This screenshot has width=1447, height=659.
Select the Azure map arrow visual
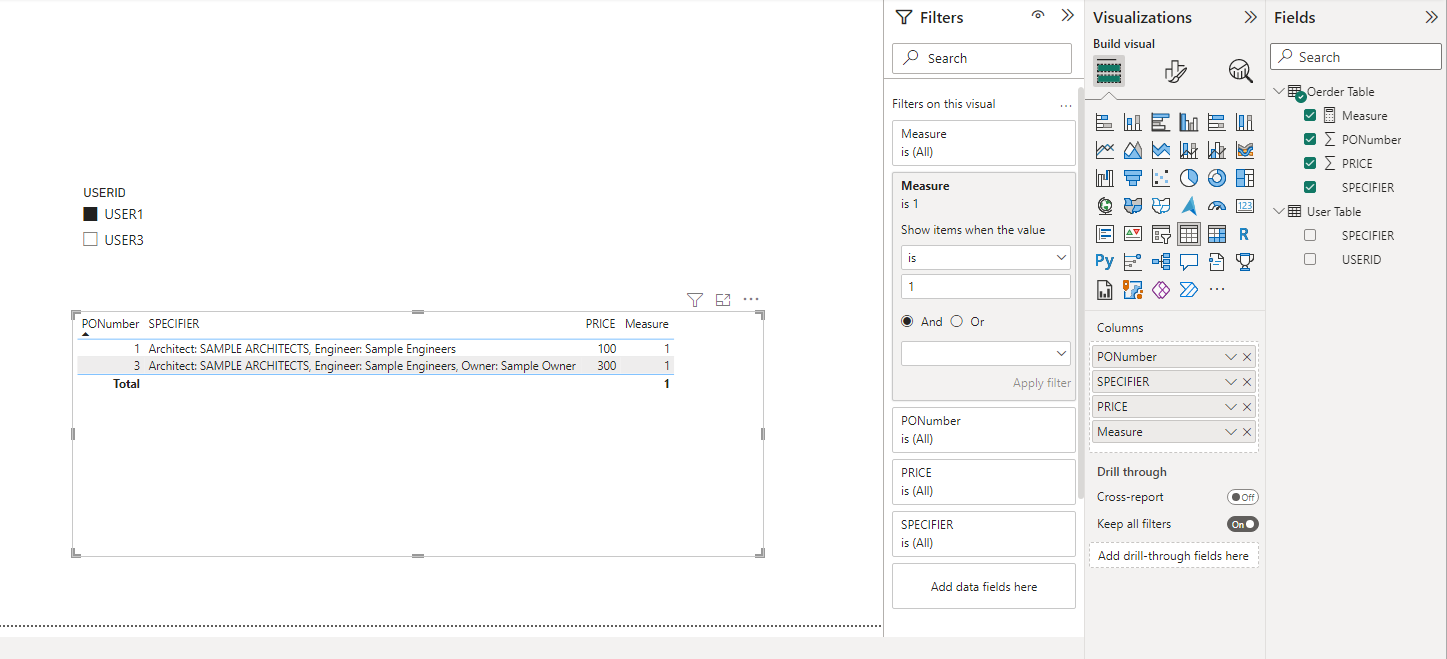pos(1189,206)
